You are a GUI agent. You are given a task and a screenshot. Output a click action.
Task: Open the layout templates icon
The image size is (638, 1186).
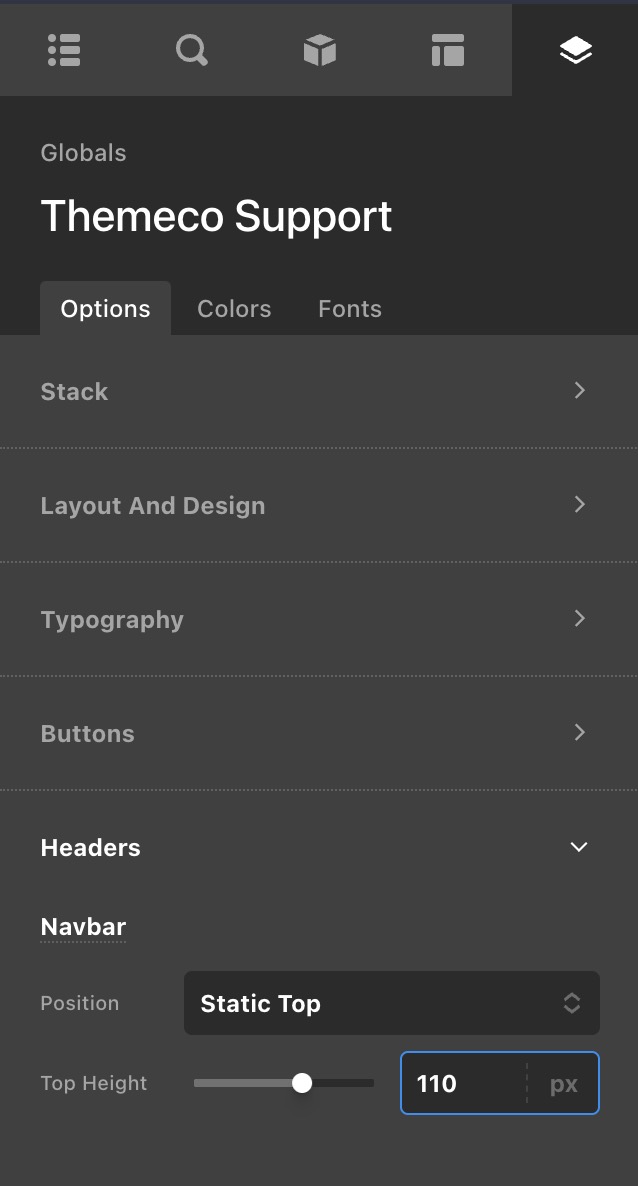click(x=447, y=50)
